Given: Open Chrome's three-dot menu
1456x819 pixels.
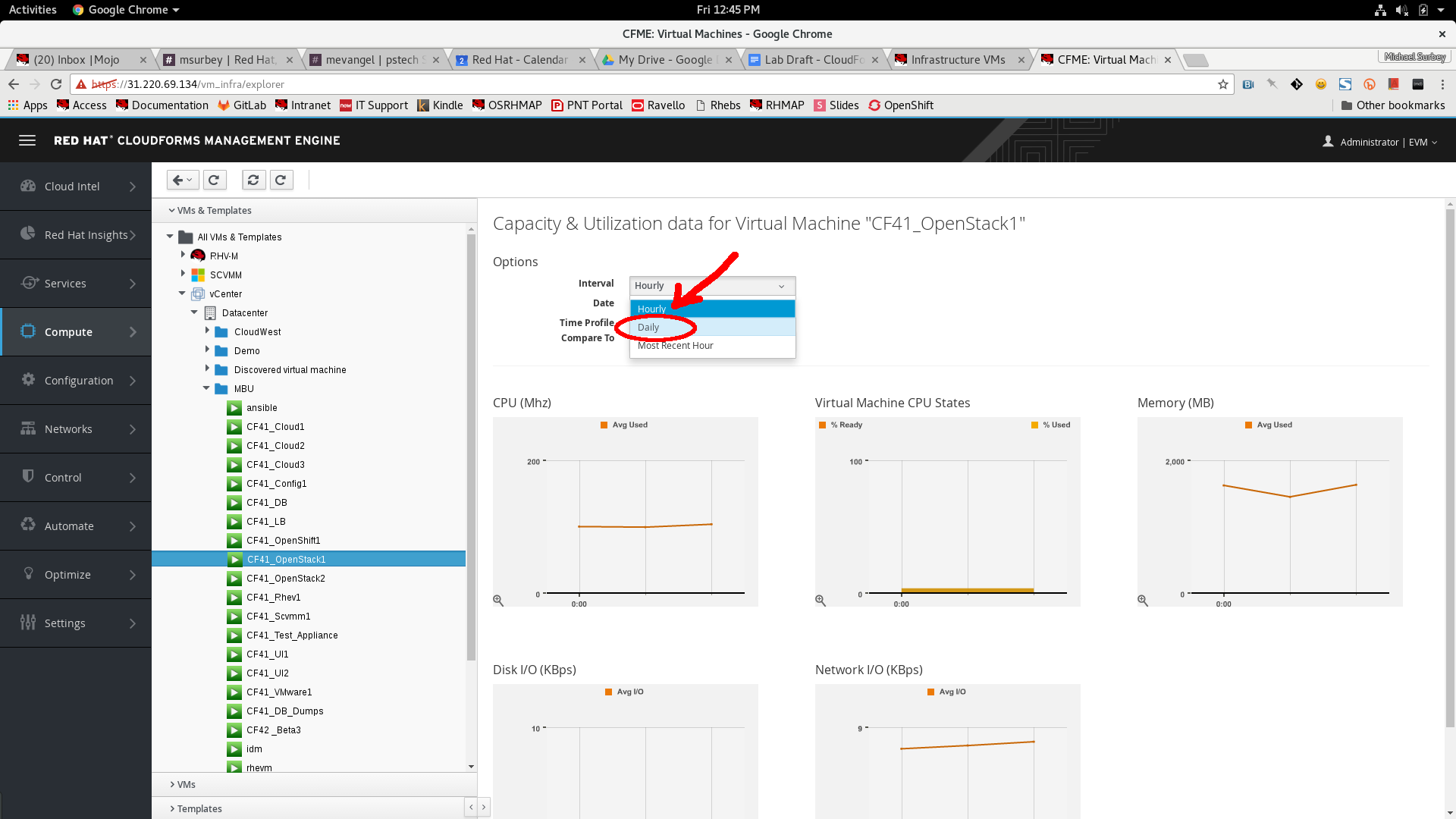Looking at the screenshot, I should tap(1442, 84).
